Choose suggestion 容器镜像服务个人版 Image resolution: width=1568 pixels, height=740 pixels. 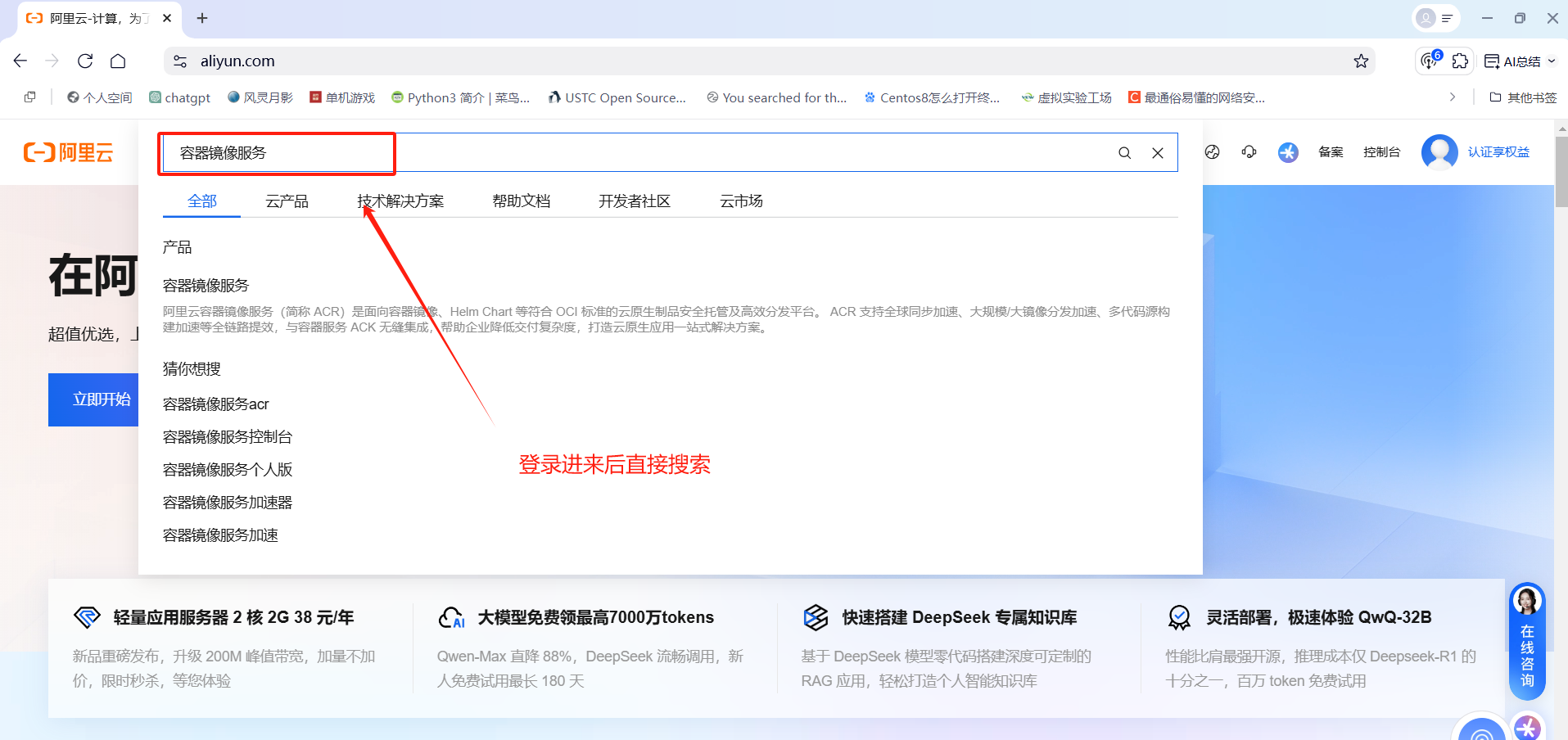tap(228, 469)
